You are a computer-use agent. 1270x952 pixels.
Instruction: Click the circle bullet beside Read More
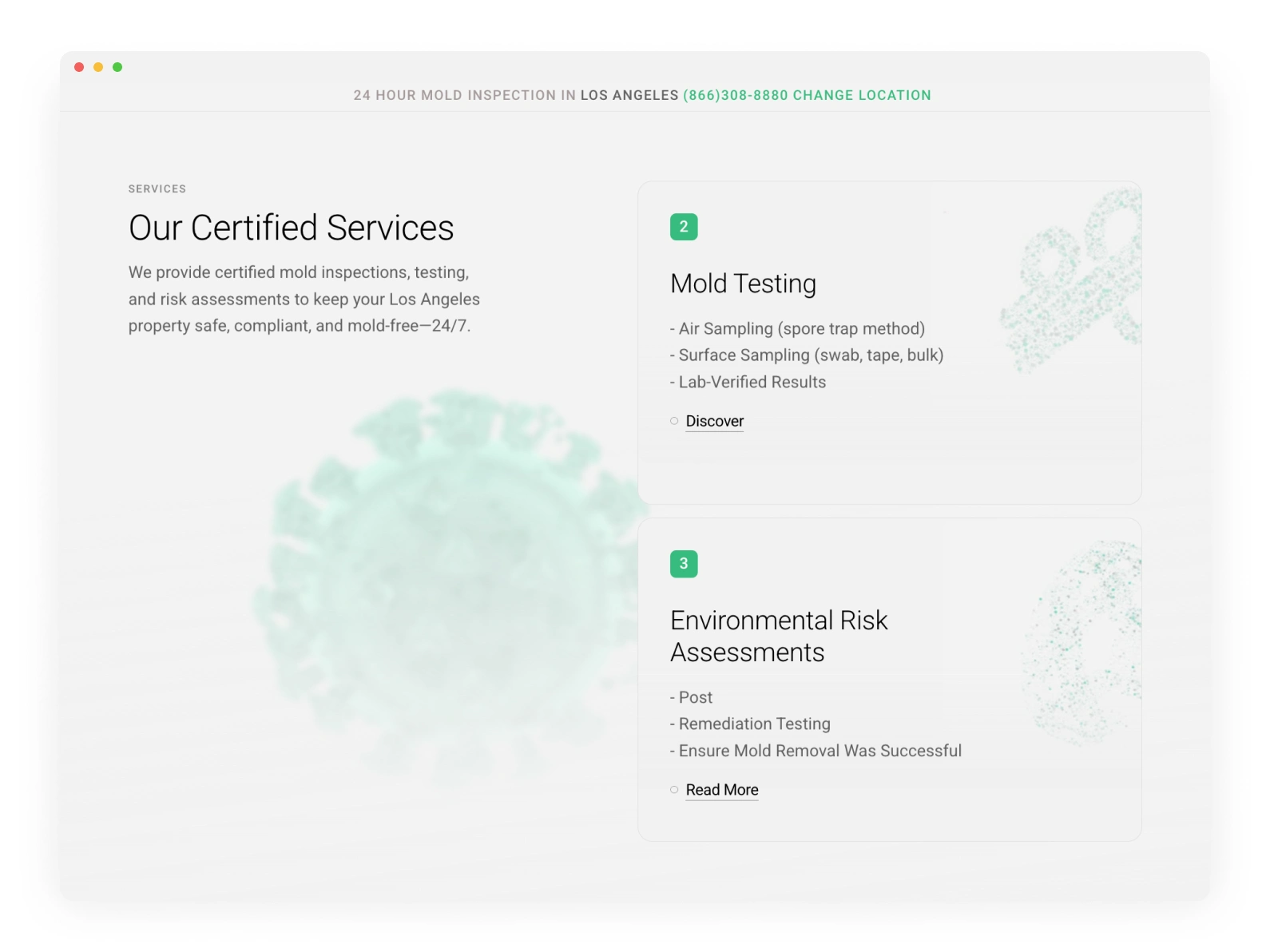pos(674,790)
